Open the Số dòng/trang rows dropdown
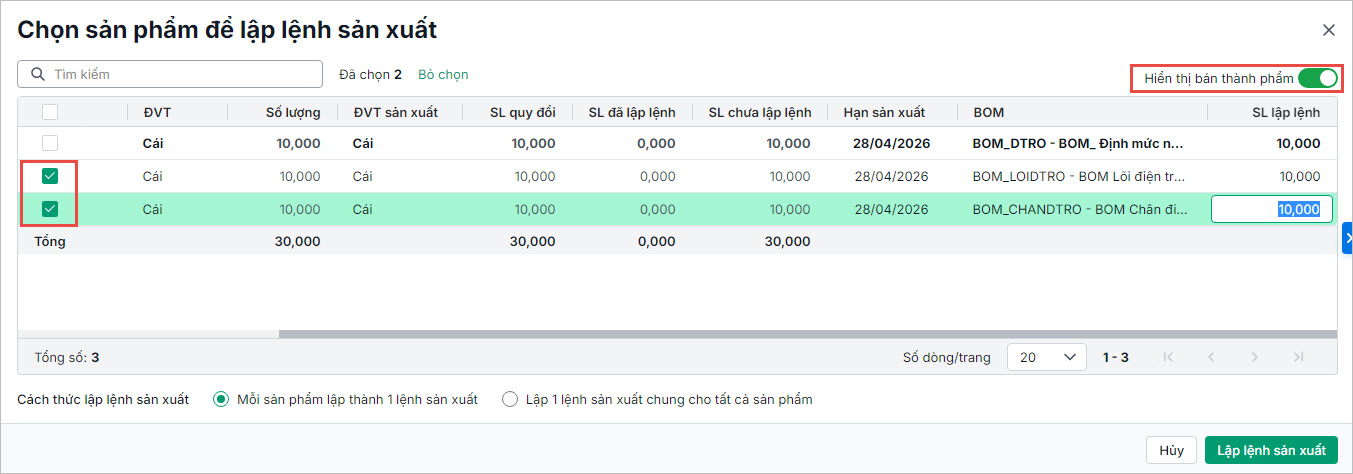This screenshot has height=474, width=1353. pyautogui.click(x=1046, y=357)
